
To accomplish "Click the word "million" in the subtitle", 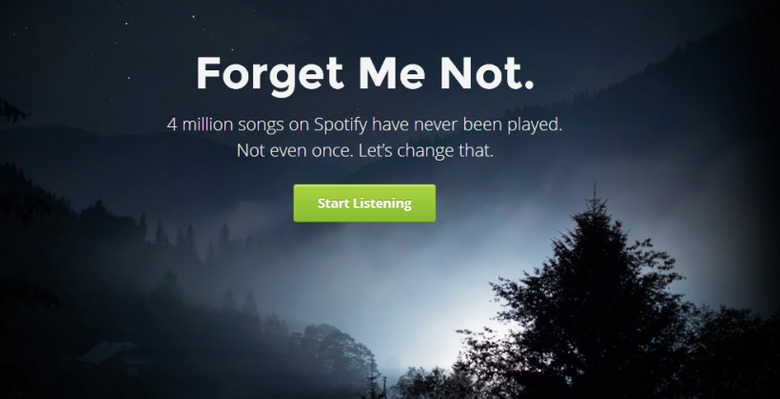I will click(207, 124).
